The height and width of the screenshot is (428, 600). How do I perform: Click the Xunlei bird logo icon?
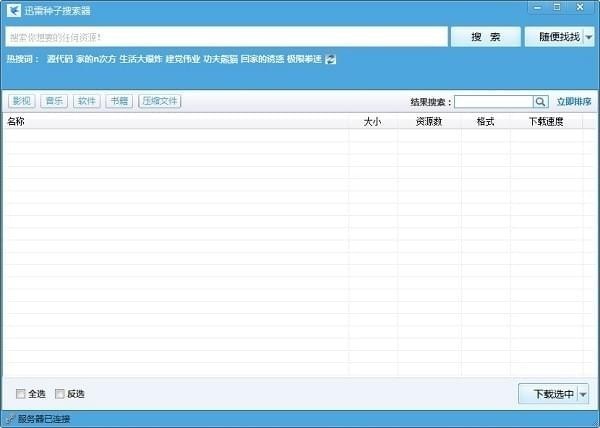[x=14, y=10]
